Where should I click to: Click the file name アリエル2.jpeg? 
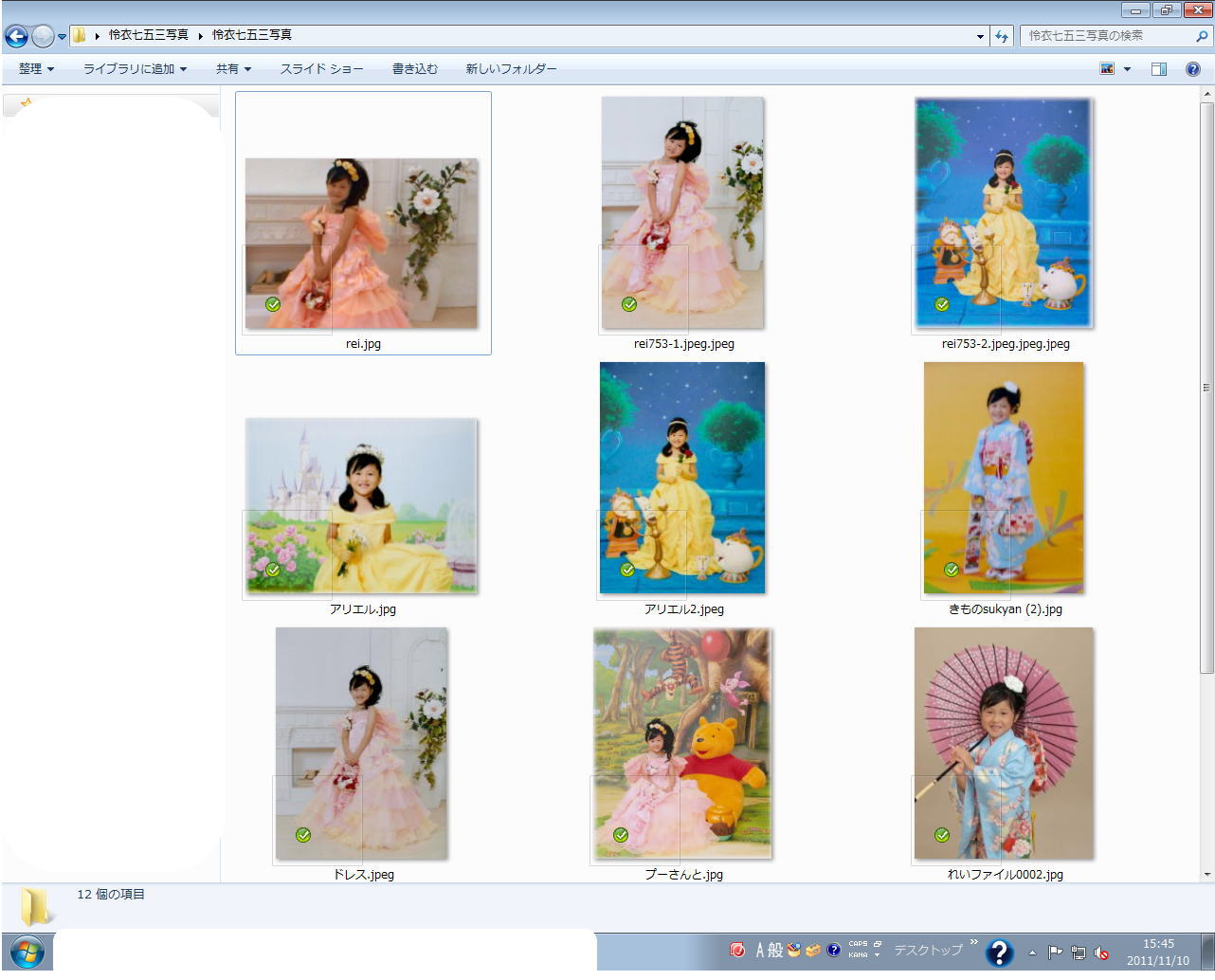click(684, 609)
